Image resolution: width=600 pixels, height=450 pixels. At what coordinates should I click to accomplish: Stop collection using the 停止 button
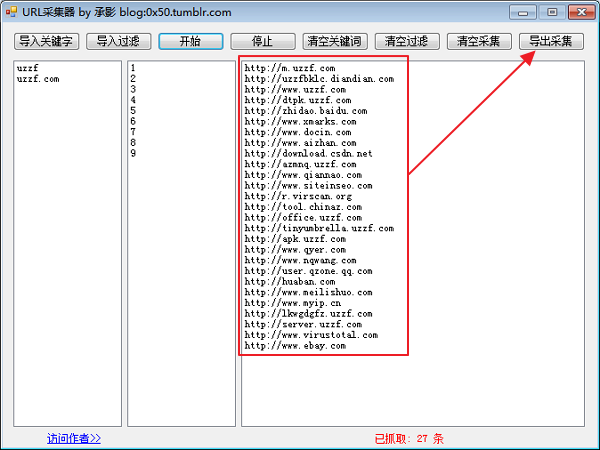263,41
